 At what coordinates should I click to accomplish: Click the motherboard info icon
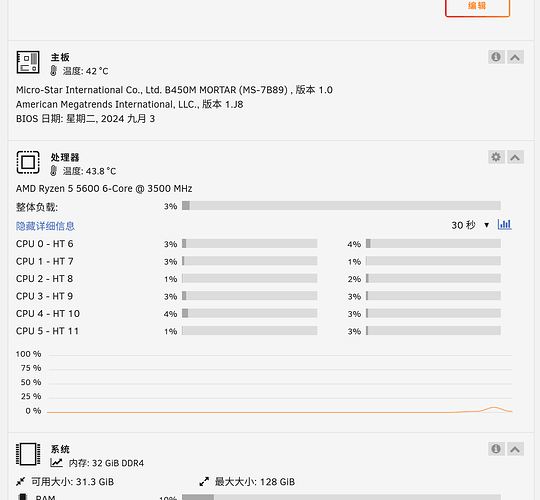coord(496,57)
